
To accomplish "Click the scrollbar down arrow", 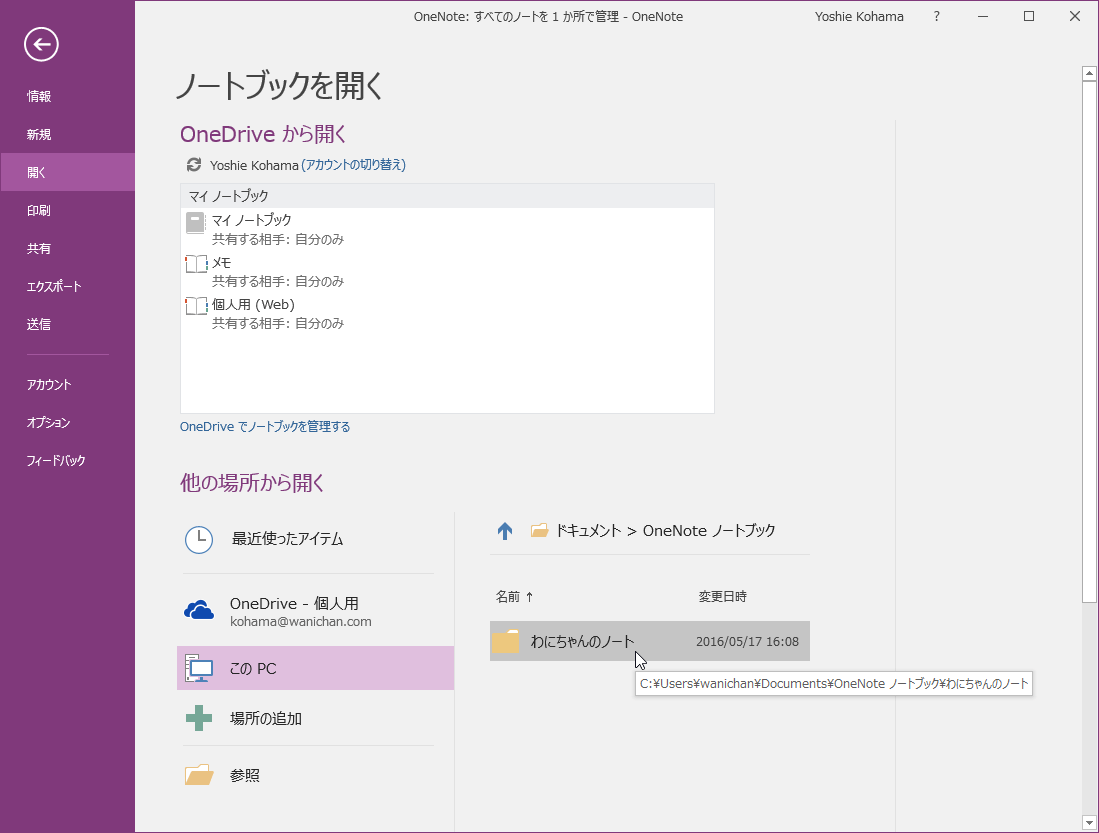I will point(1089,823).
